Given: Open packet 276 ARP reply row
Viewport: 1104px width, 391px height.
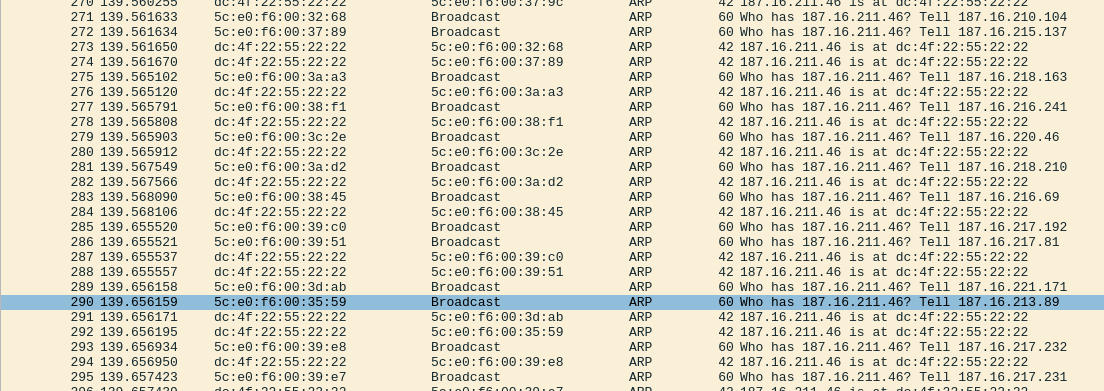Looking at the screenshot, I should [x=552, y=92].
